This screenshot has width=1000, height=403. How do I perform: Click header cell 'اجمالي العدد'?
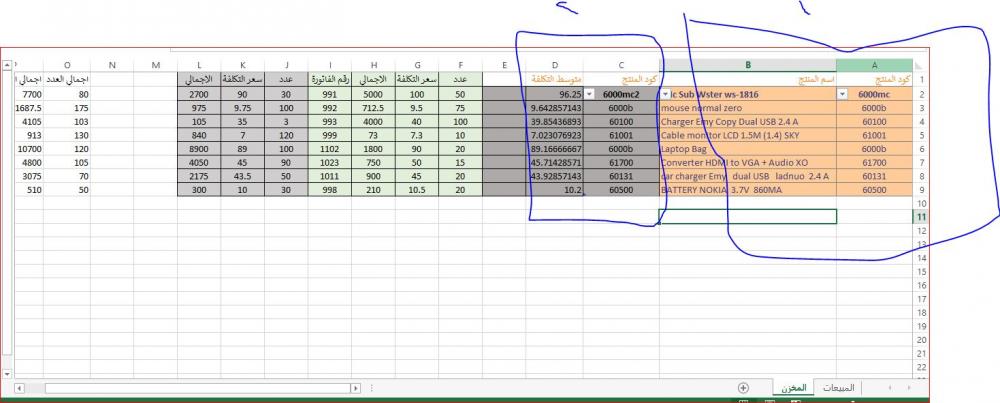67,80
